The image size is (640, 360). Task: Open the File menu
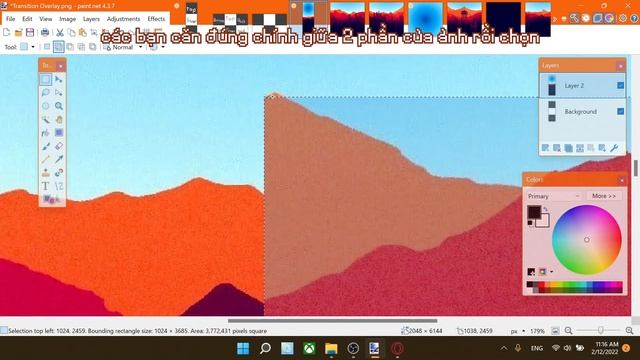(11, 19)
